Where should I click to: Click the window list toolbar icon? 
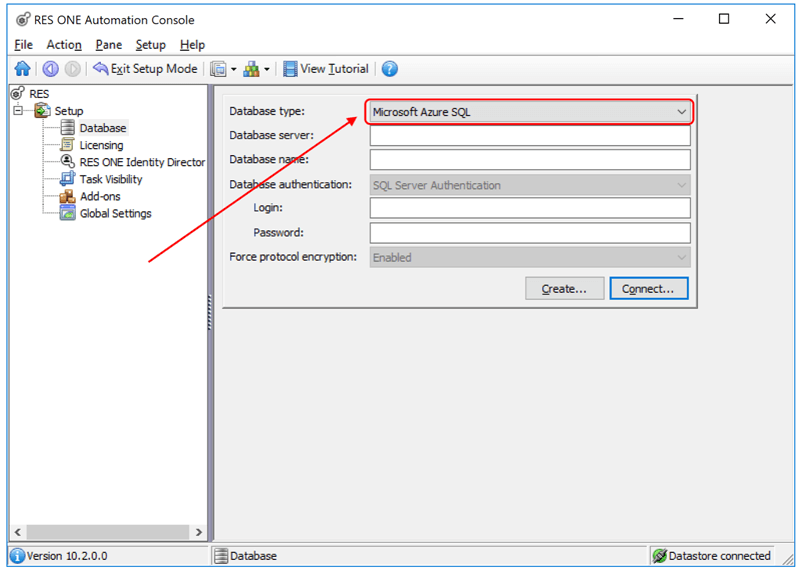tap(218, 69)
